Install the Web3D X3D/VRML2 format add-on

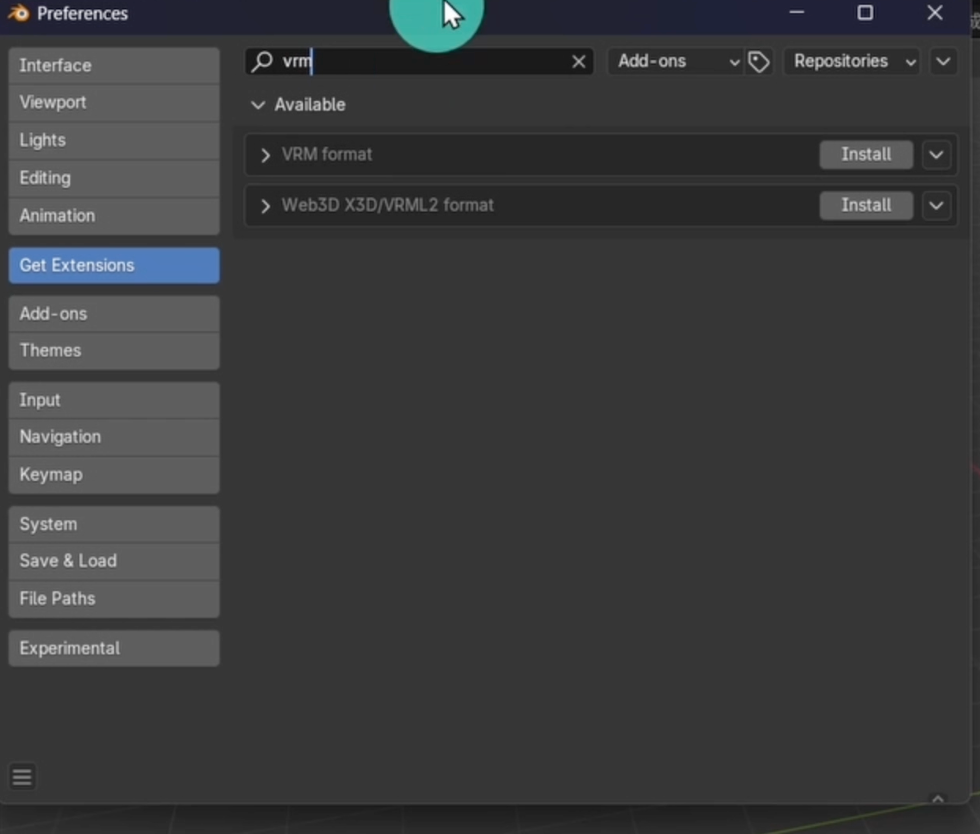[865, 205]
